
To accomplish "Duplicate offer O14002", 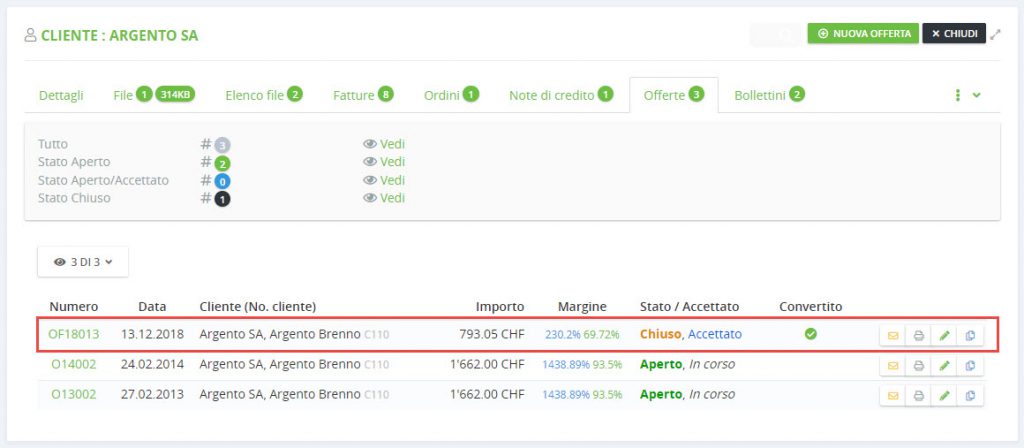I will (x=970, y=366).
